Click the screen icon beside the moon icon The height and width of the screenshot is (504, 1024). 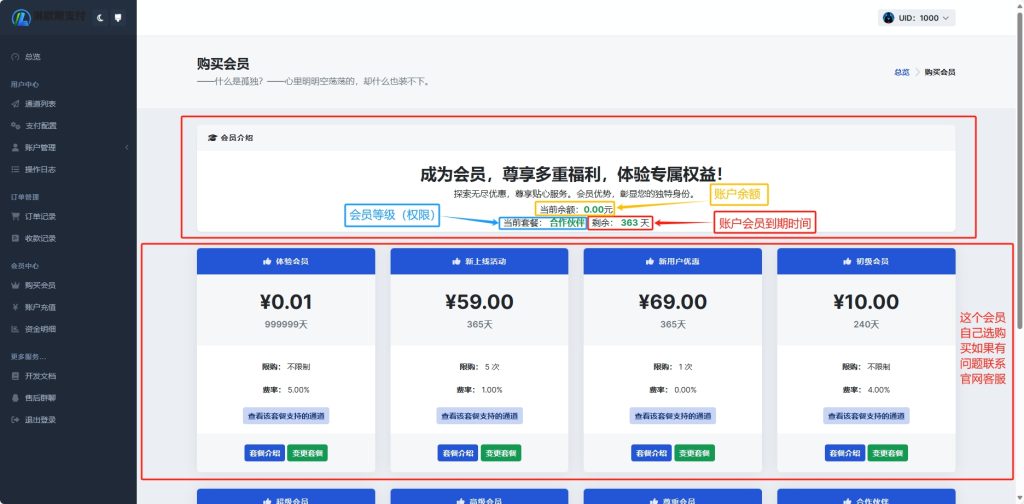pos(118,18)
